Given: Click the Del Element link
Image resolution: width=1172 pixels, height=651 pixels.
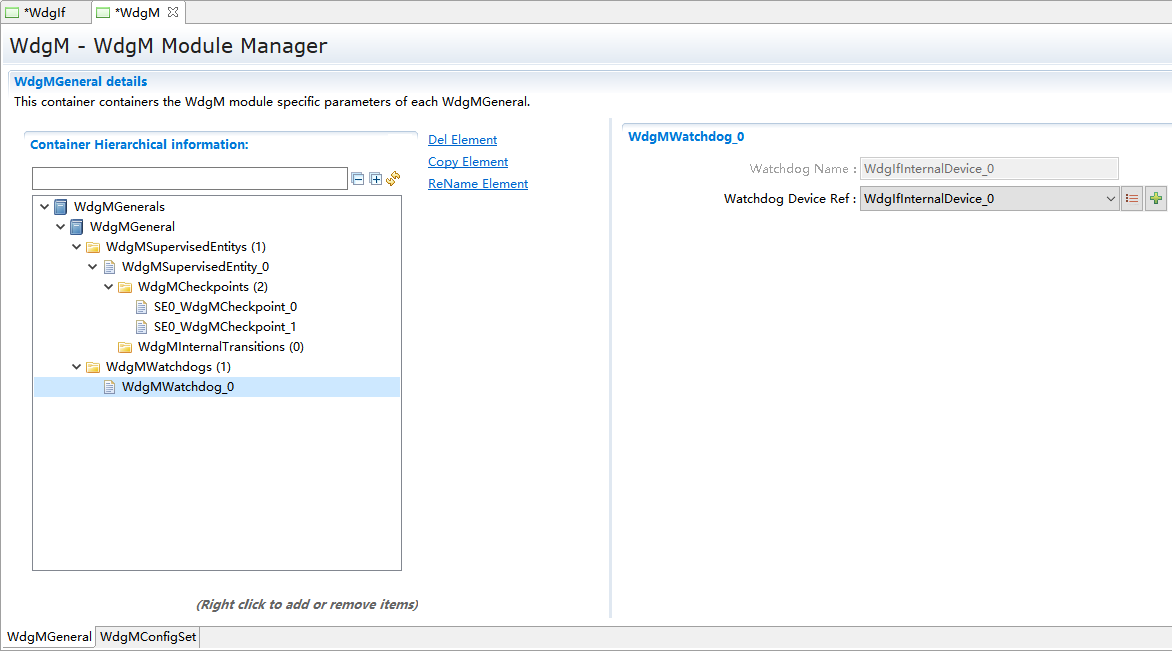Looking at the screenshot, I should (462, 140).
